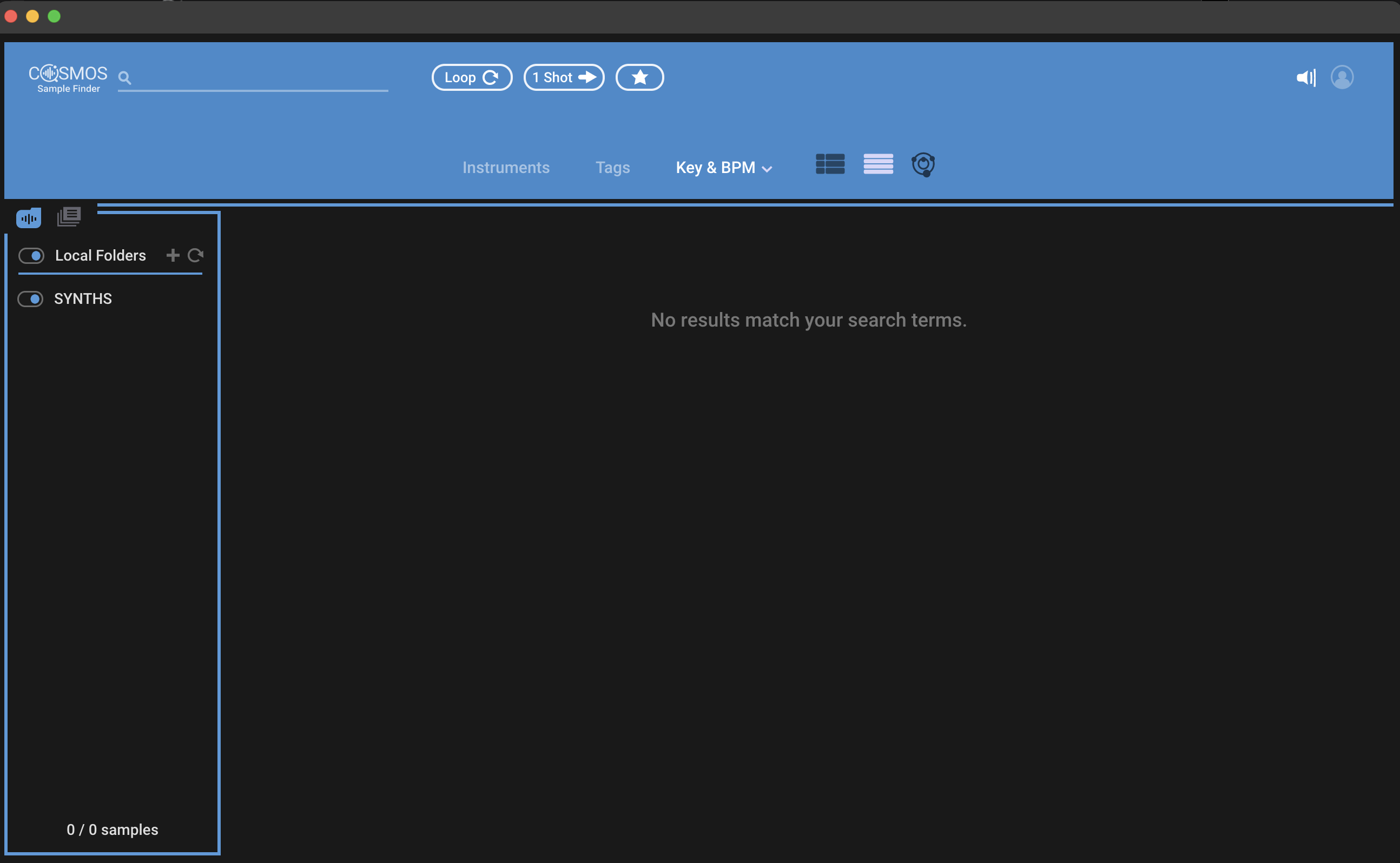Open the Tags filter menu

(x=612, y=168)
